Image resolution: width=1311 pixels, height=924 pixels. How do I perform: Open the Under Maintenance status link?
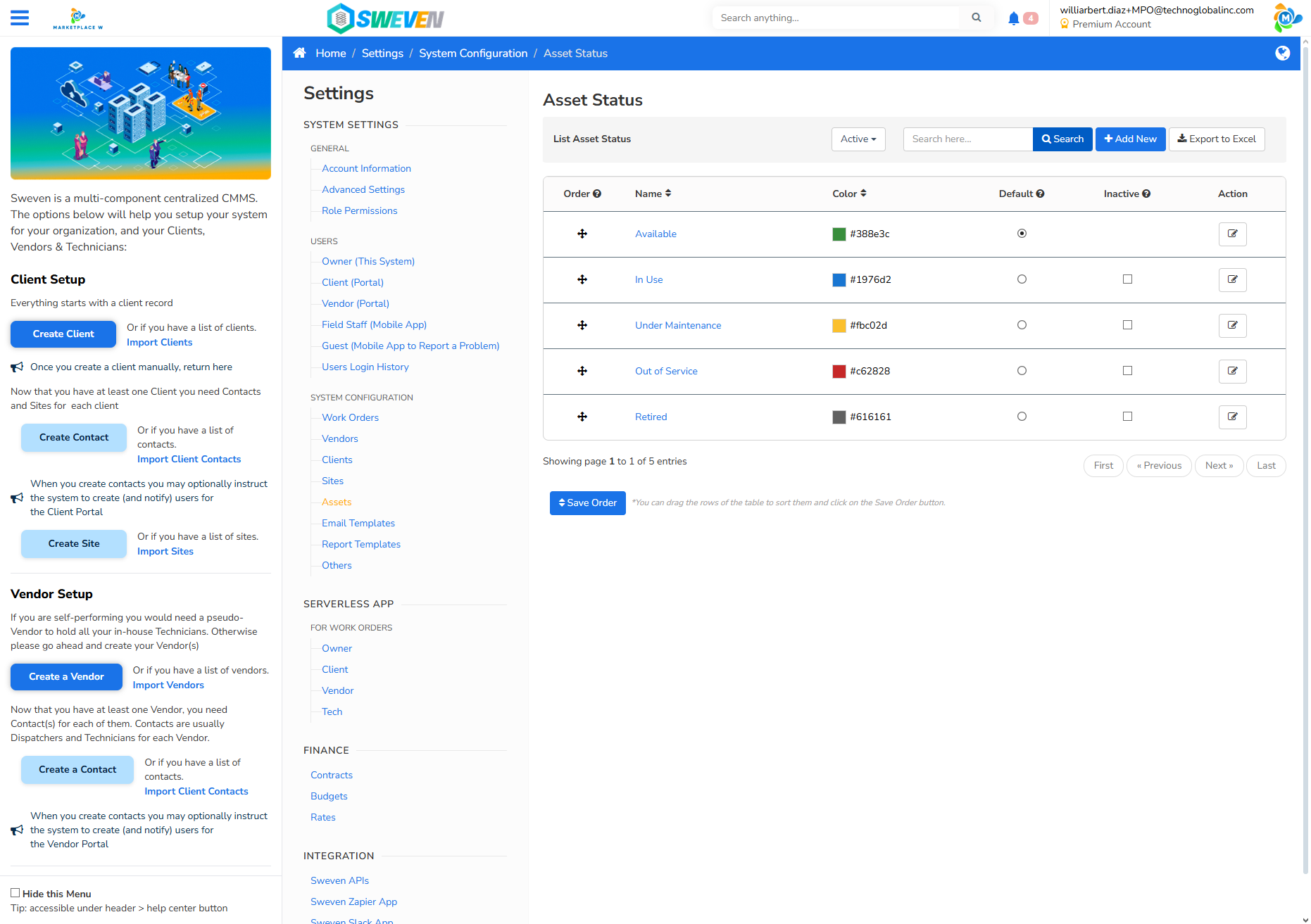tap(678, 325)
